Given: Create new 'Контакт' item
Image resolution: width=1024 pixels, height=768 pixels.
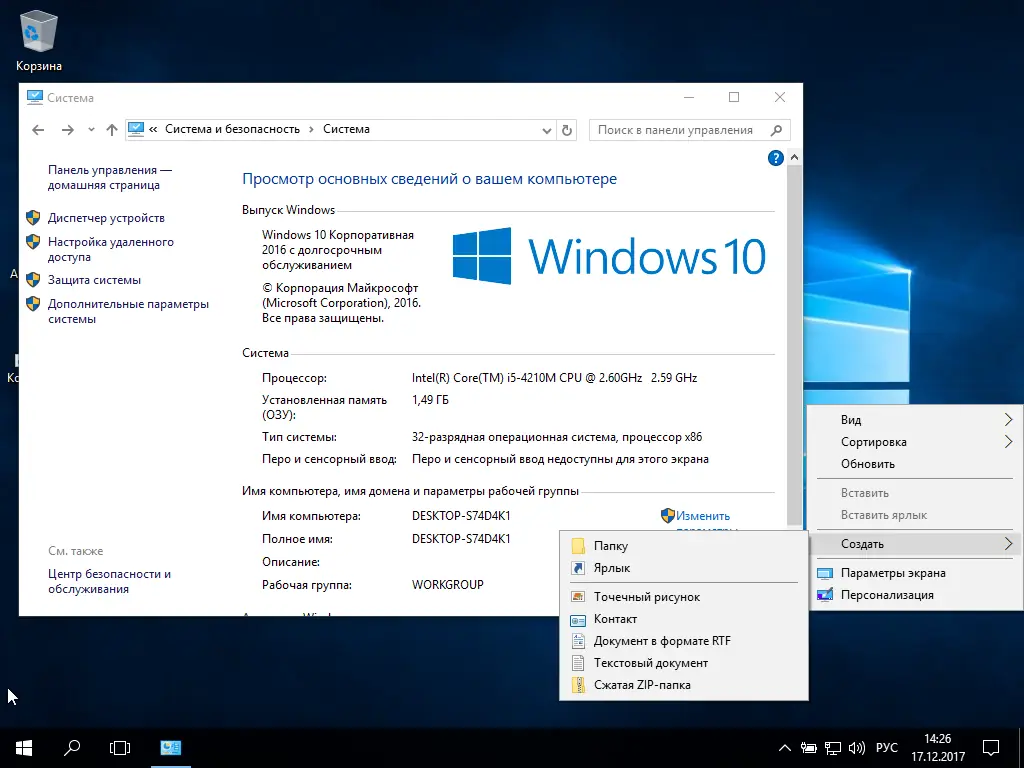Looking at the screenshot, I should tap(684, 619).
